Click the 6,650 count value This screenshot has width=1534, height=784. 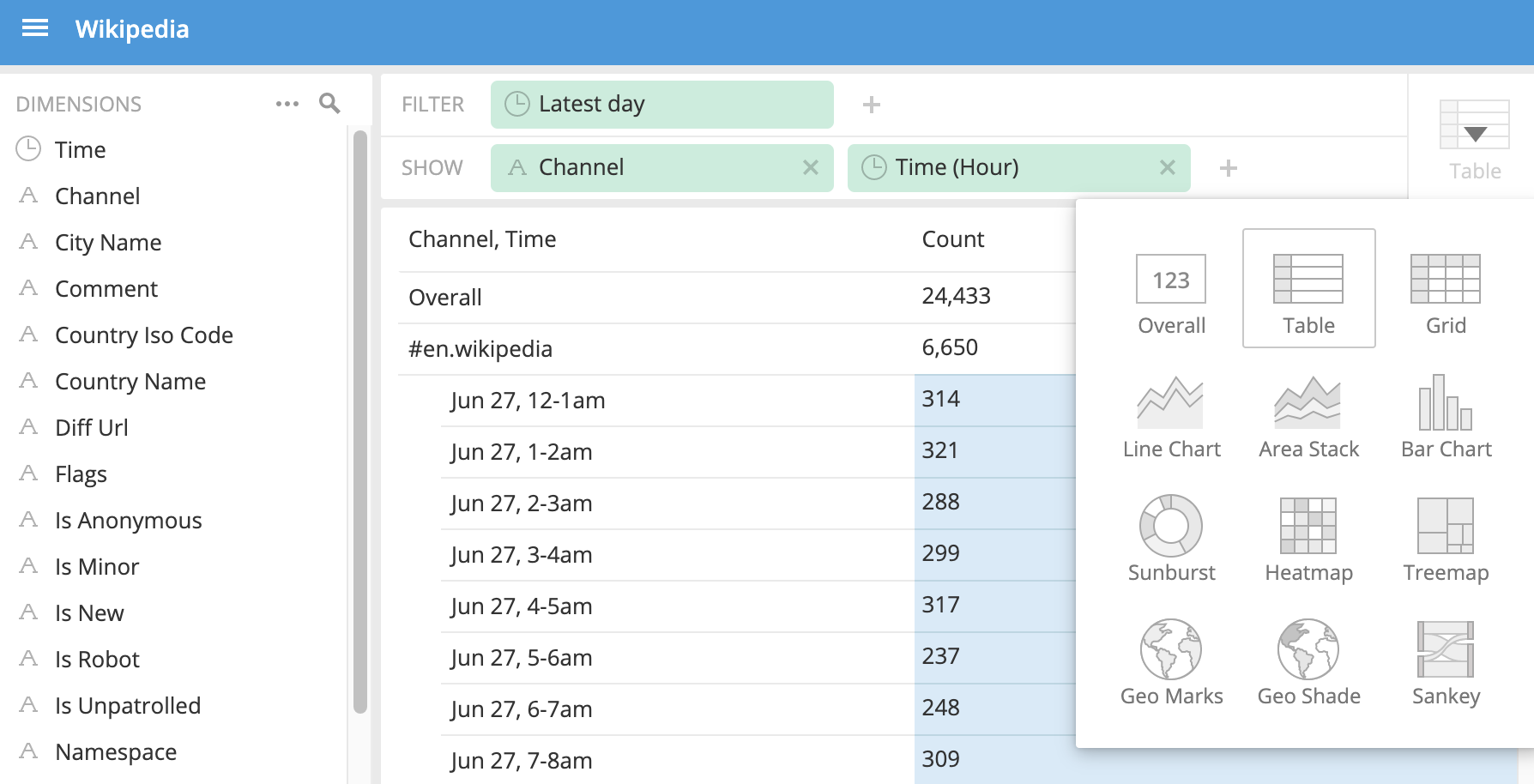[x=950, y=347]
